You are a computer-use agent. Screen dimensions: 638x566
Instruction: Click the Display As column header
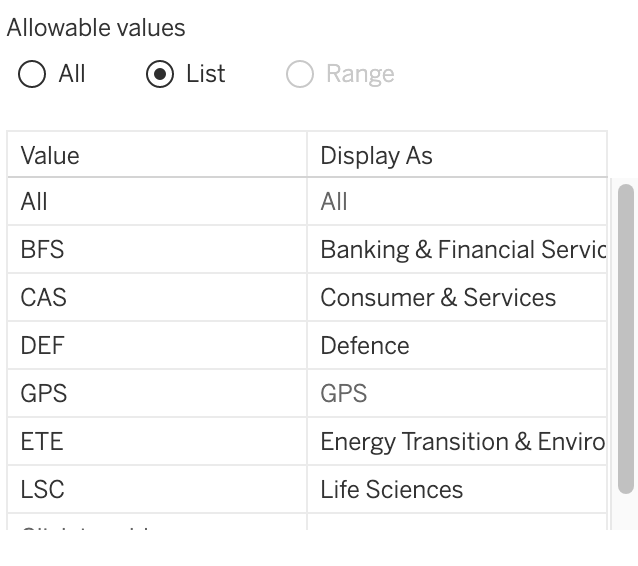tap(456, 156)
